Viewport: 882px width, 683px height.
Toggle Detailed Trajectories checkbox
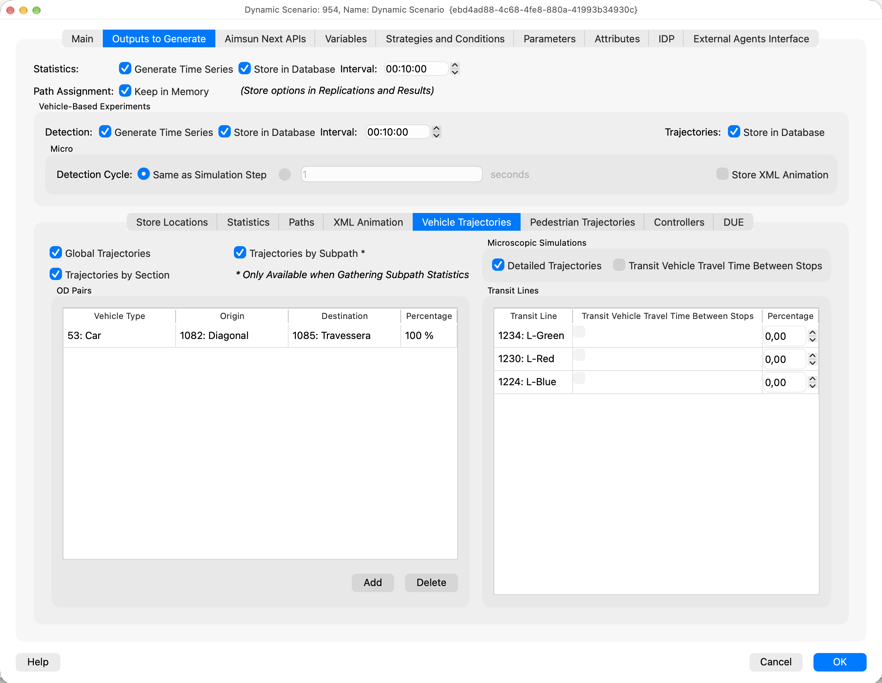(x=498, y=265)
